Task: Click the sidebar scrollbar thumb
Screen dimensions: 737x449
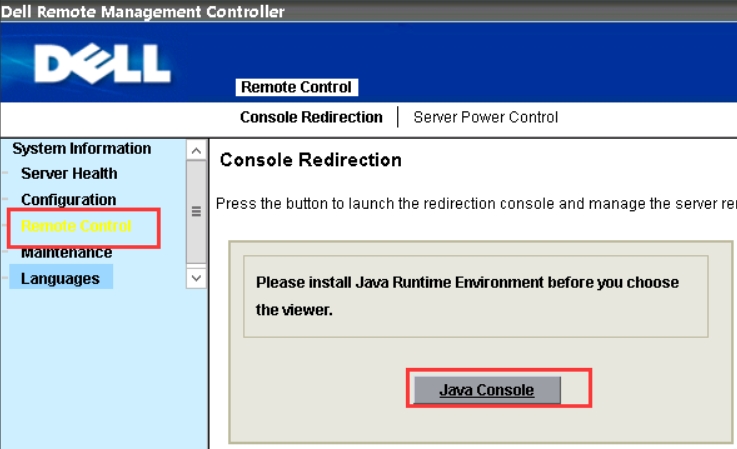Action: point(196,212)
